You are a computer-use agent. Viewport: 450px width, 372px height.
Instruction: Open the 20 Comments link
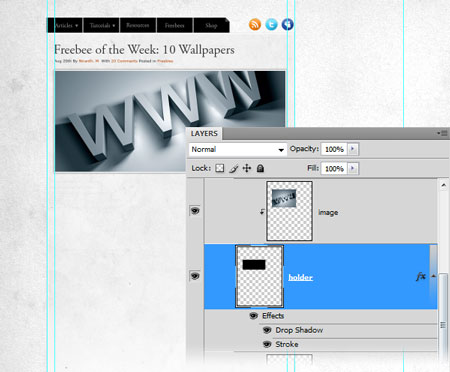click(124, 61)
